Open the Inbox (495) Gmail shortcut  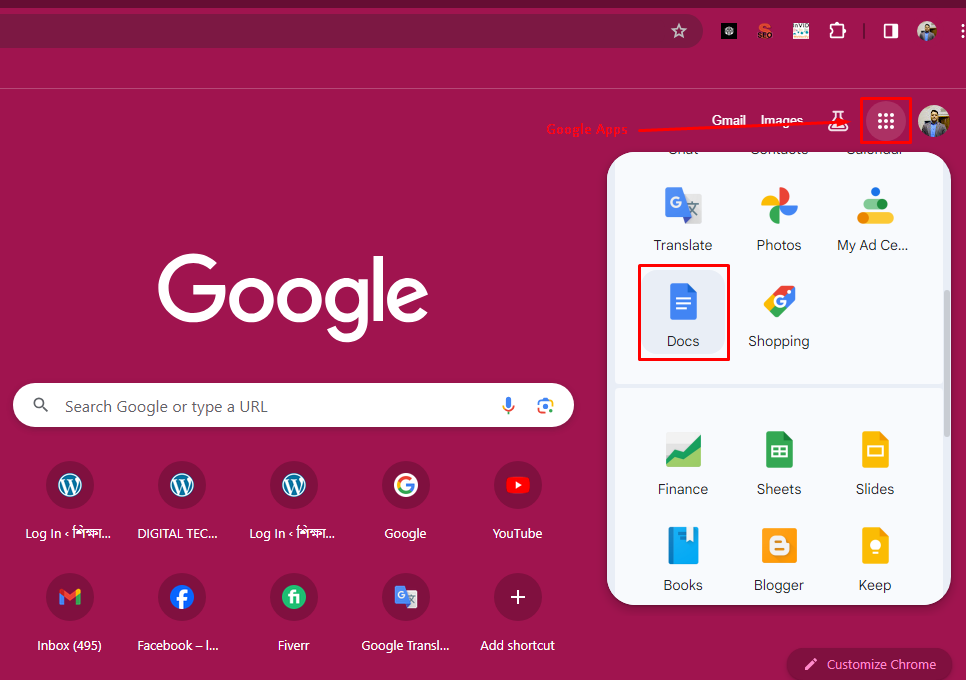point(70,613)
